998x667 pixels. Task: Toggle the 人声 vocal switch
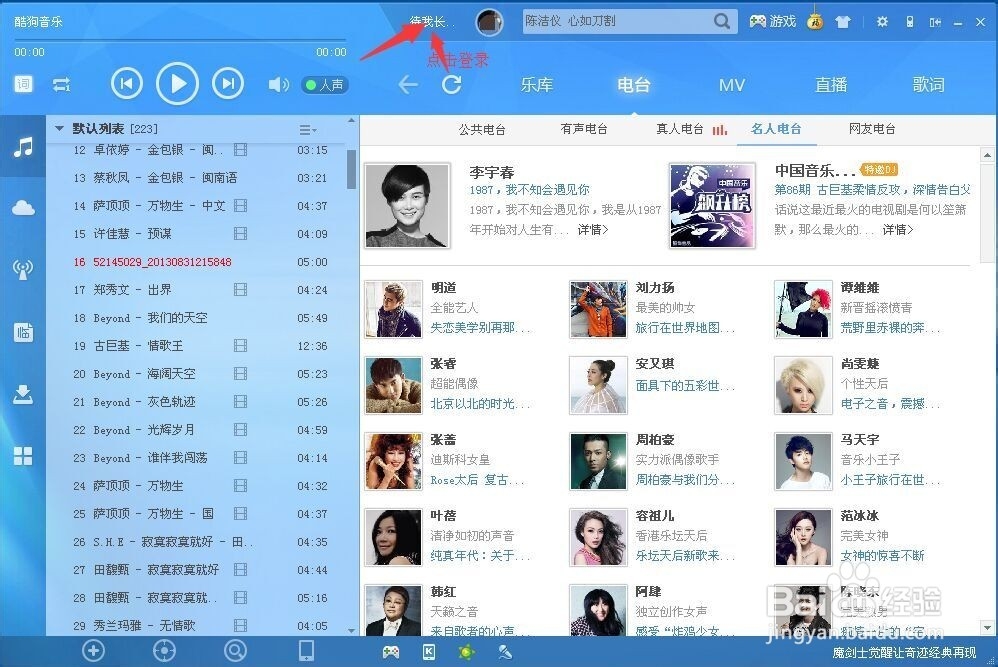(x=324, y=85)
